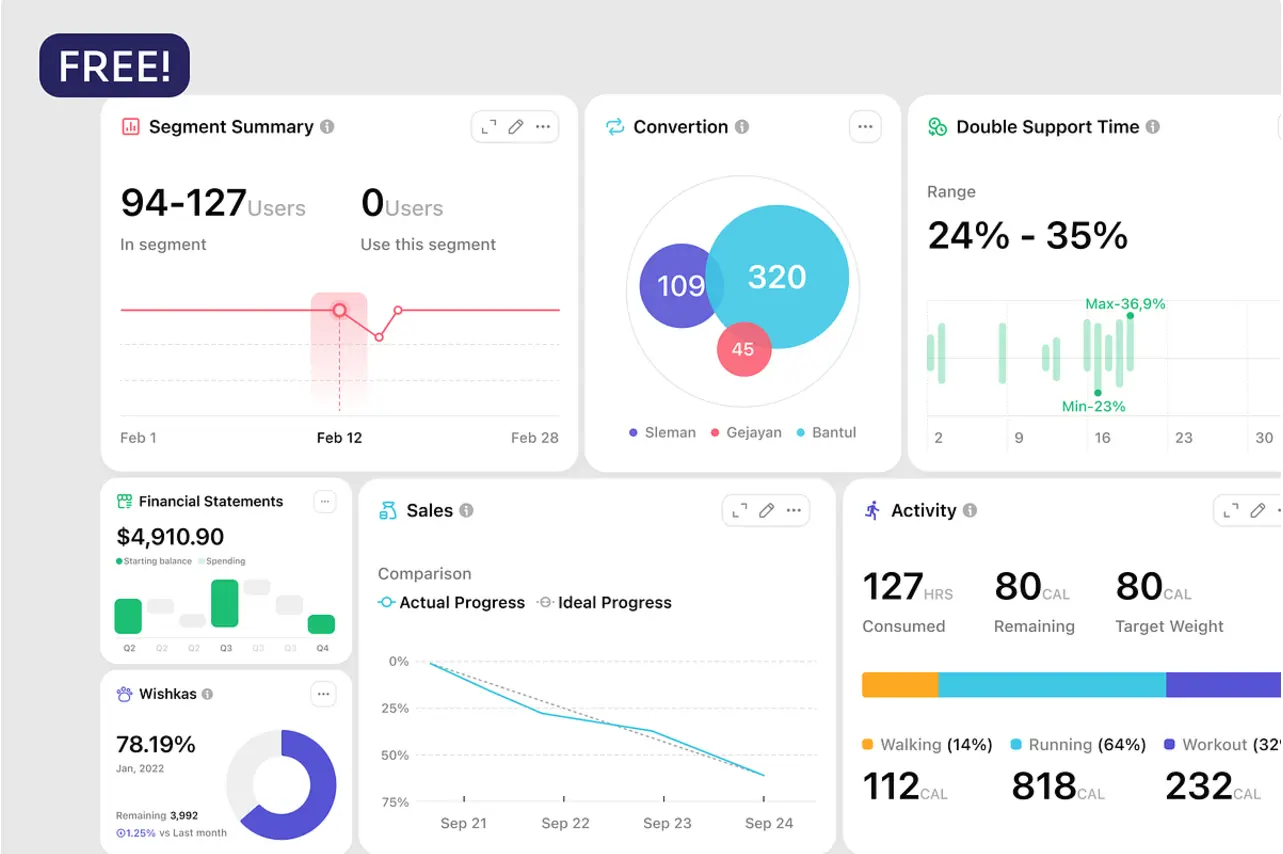
Task: Click the Activity running figure icon
Action: (x=872, y=510)
